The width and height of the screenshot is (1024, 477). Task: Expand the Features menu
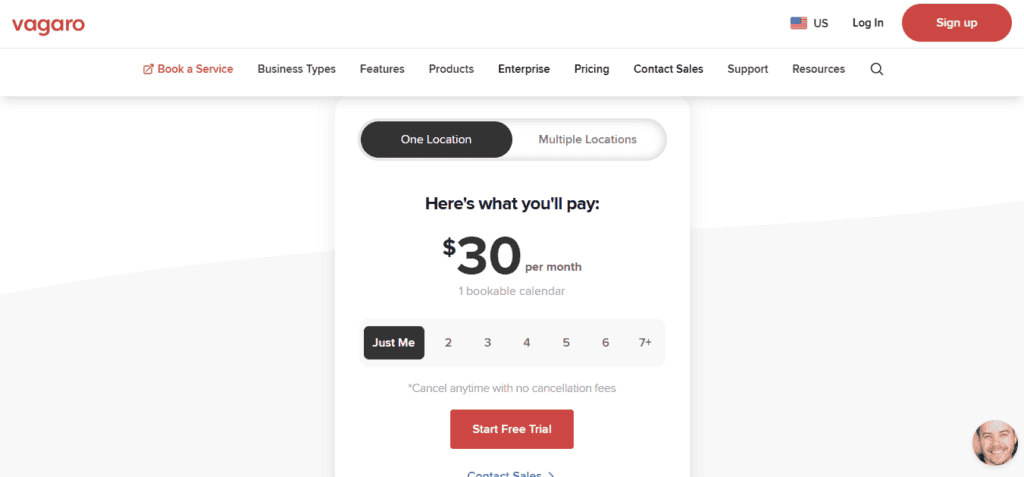click(x=382, y=69)
